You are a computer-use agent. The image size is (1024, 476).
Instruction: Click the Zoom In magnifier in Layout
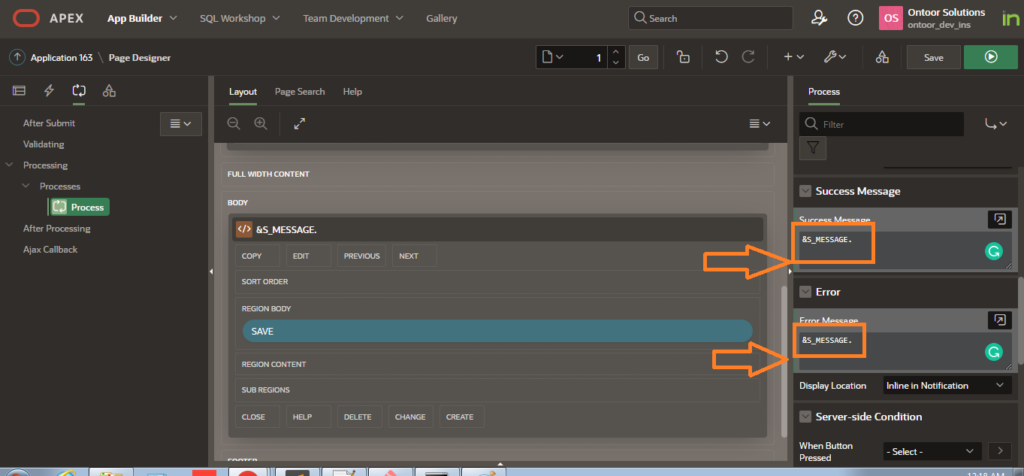(260, 123)
